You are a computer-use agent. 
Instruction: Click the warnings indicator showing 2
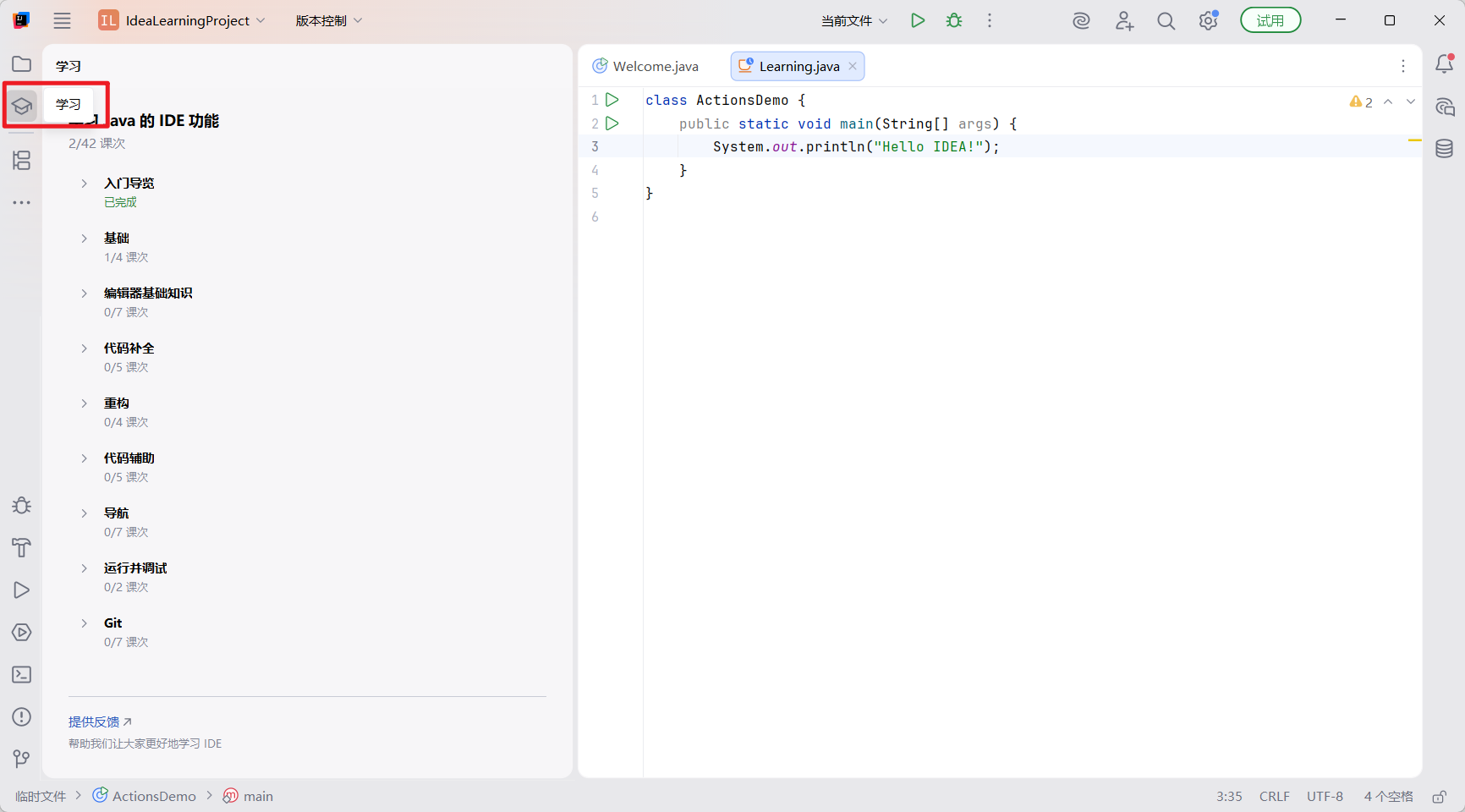click(1361, 102)
